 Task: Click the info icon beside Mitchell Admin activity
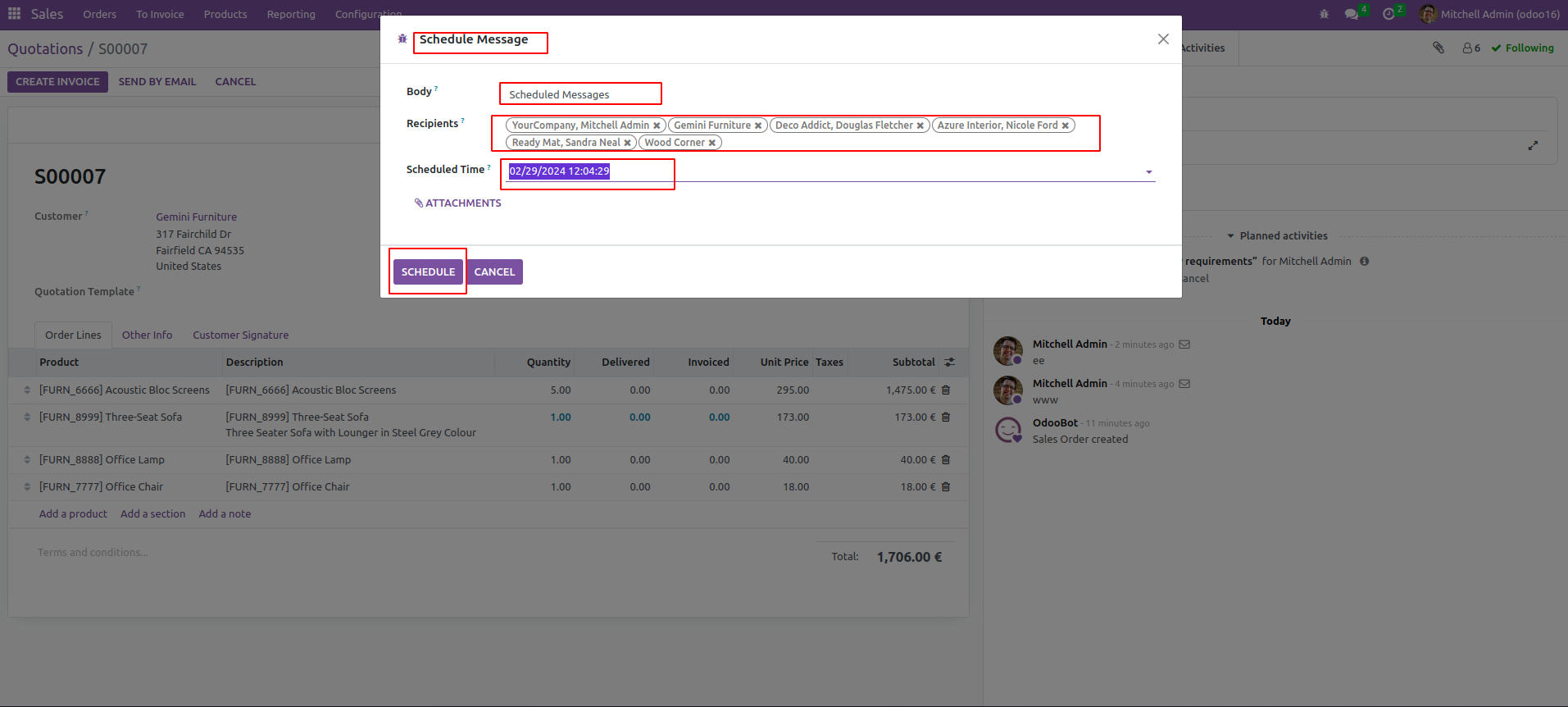(1365, 262)
